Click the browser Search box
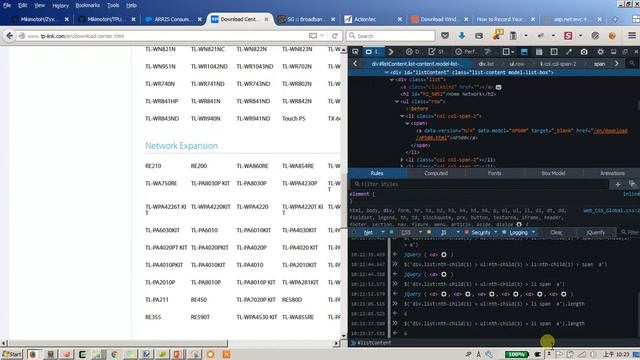640x360 pixels. [391, 36]
